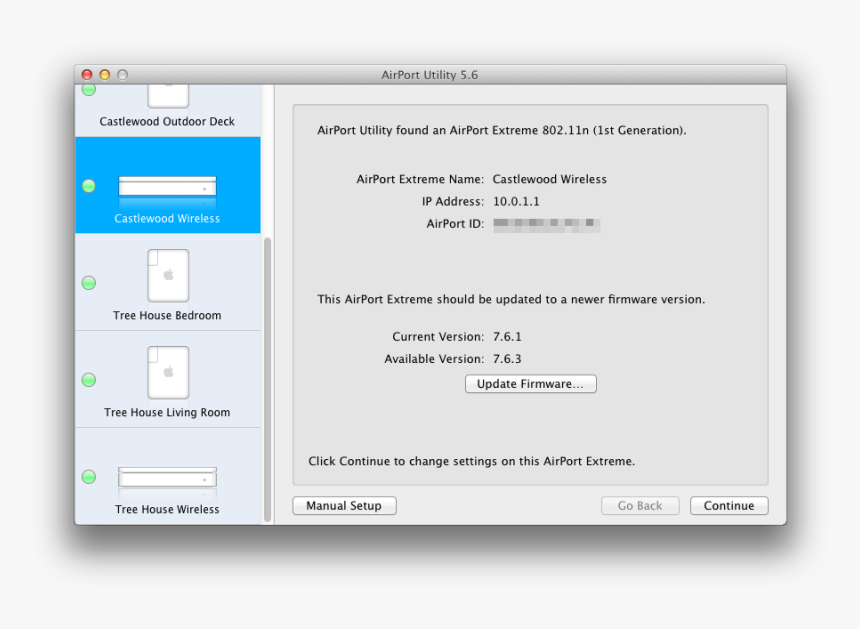Select the Castlewood Wireless base station icon

(167, 186)
